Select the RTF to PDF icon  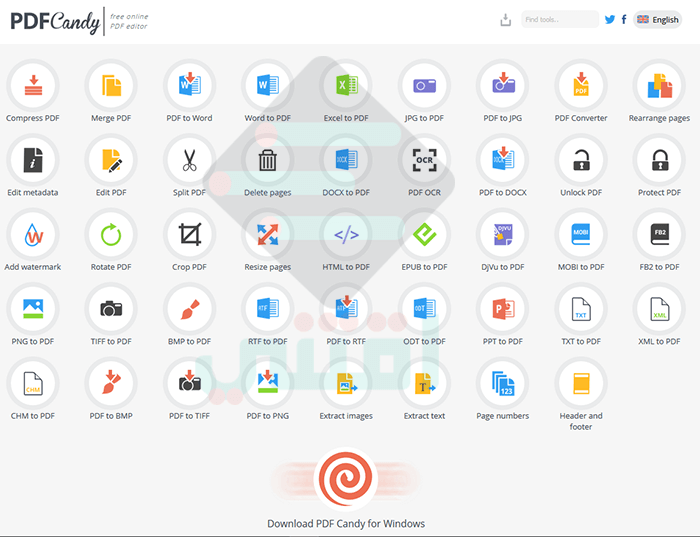click(x=268, y=308)
